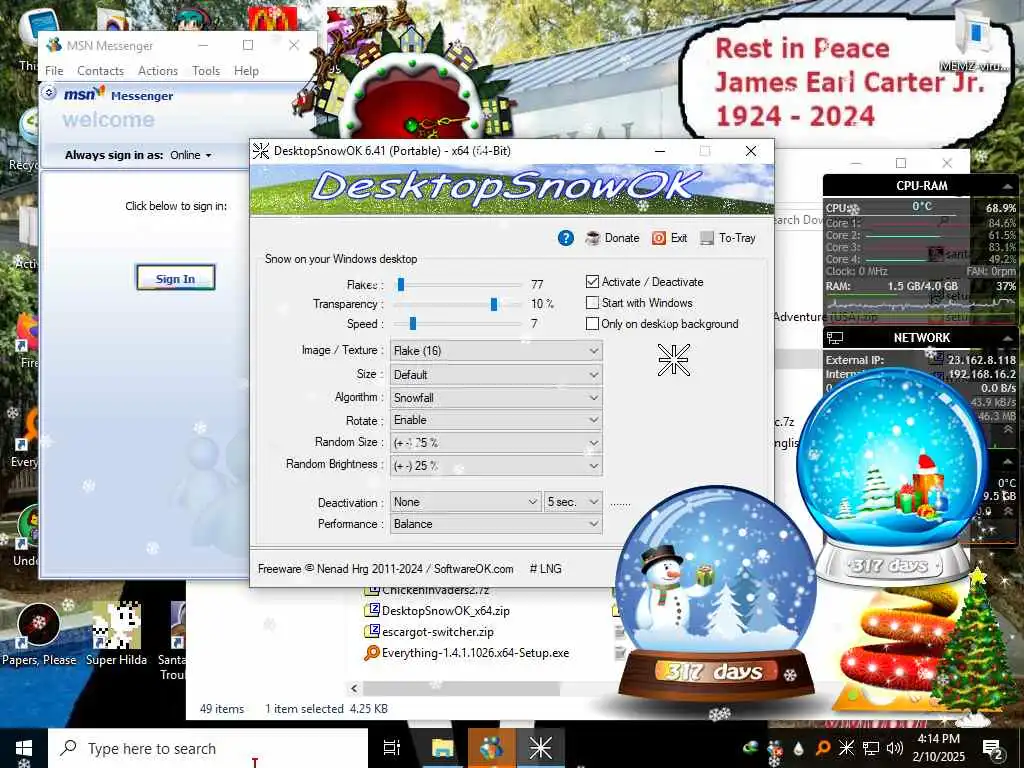Click the Exit label in DesktopSnowOK
This screenshot has height=768, width=1024.
[x=679, y=238]
